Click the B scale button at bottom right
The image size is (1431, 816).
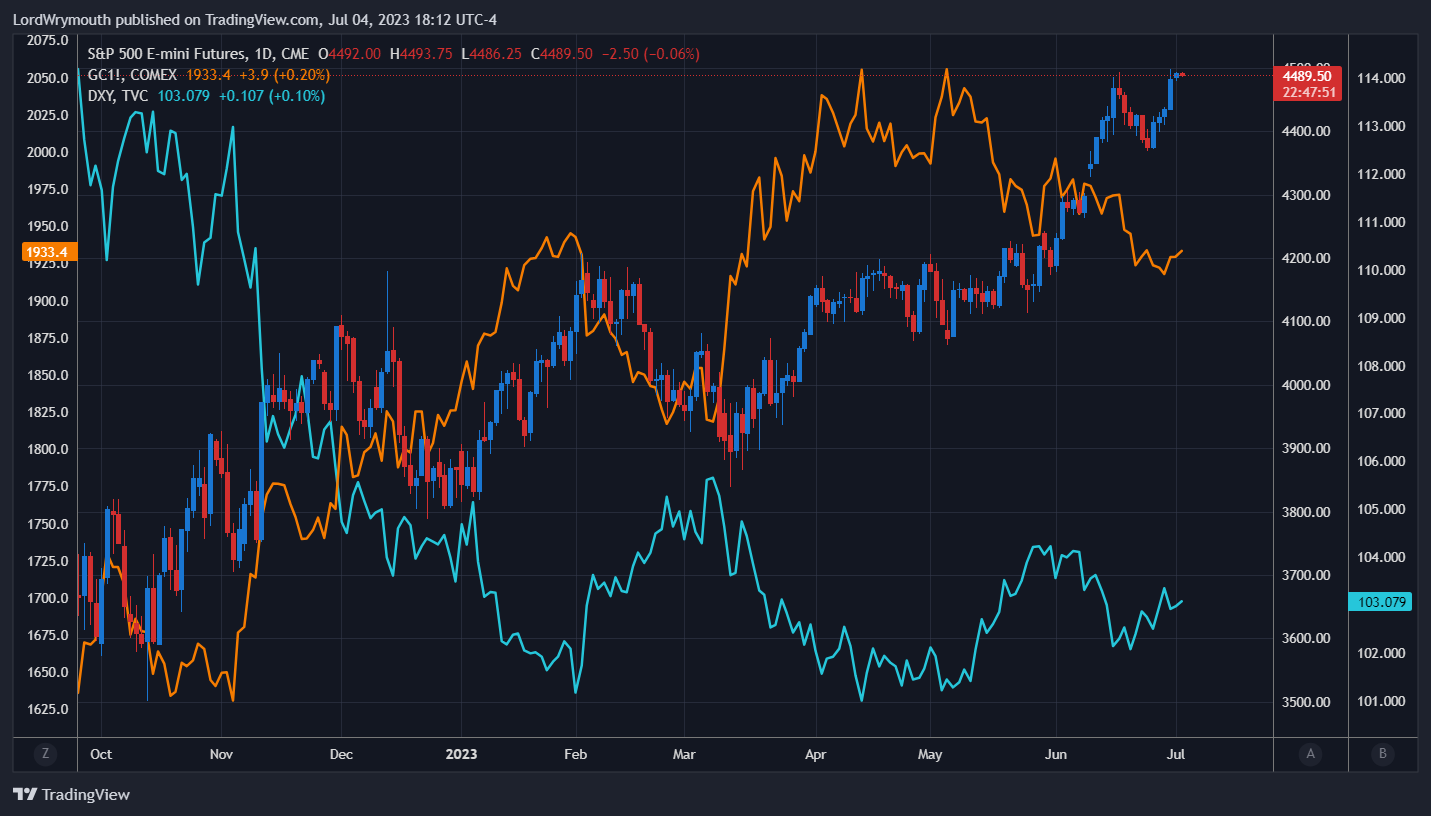[1382, 754]
